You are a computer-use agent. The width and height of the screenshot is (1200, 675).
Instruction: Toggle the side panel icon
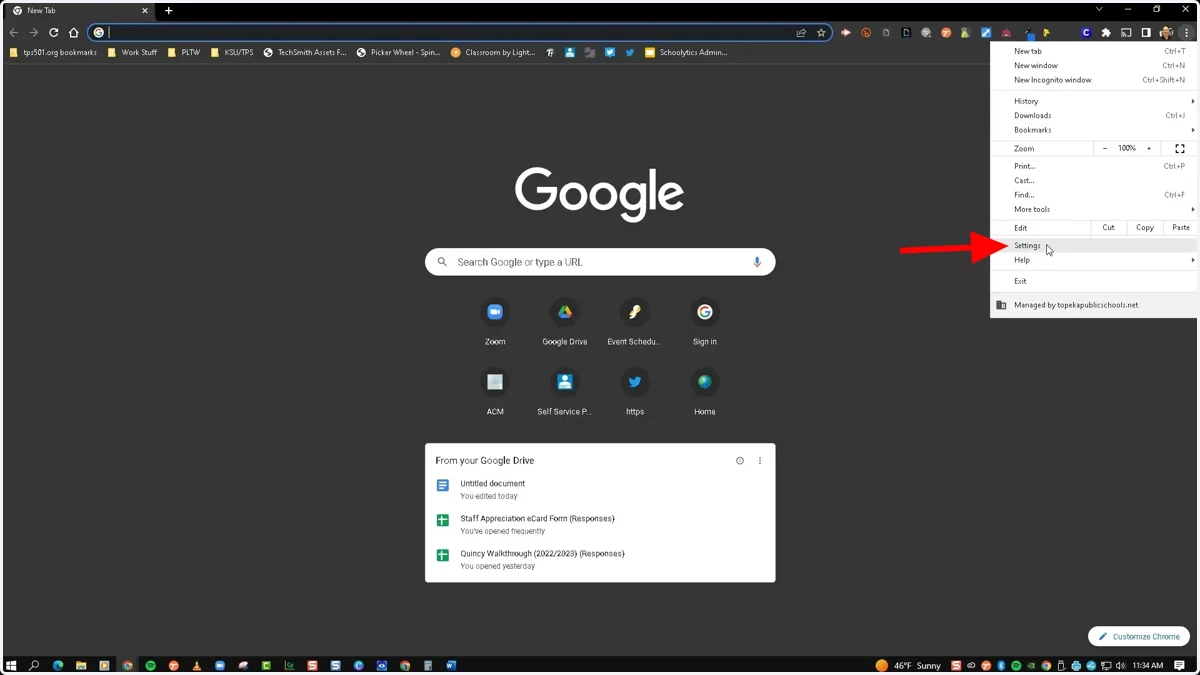(x=1146, y=33)
